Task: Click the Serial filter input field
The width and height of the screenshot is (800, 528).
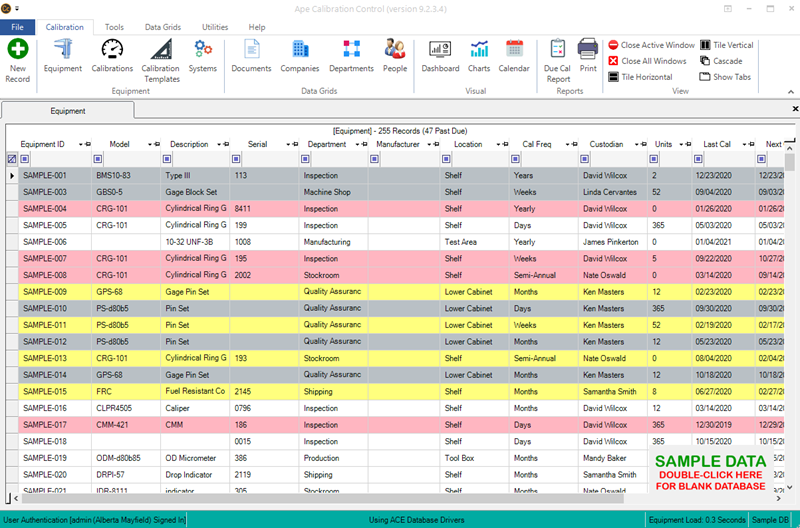Action: coord(268,159)
